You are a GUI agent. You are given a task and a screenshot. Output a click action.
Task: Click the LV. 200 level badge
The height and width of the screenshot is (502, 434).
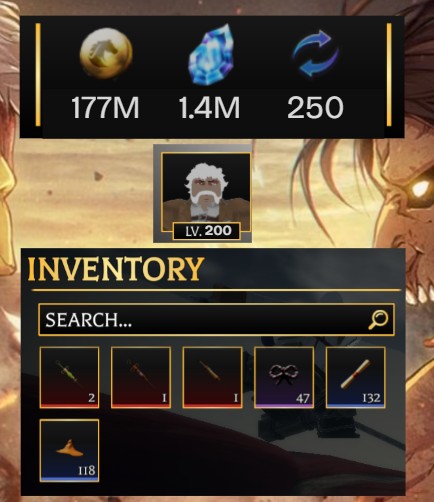tap(206, 231)
